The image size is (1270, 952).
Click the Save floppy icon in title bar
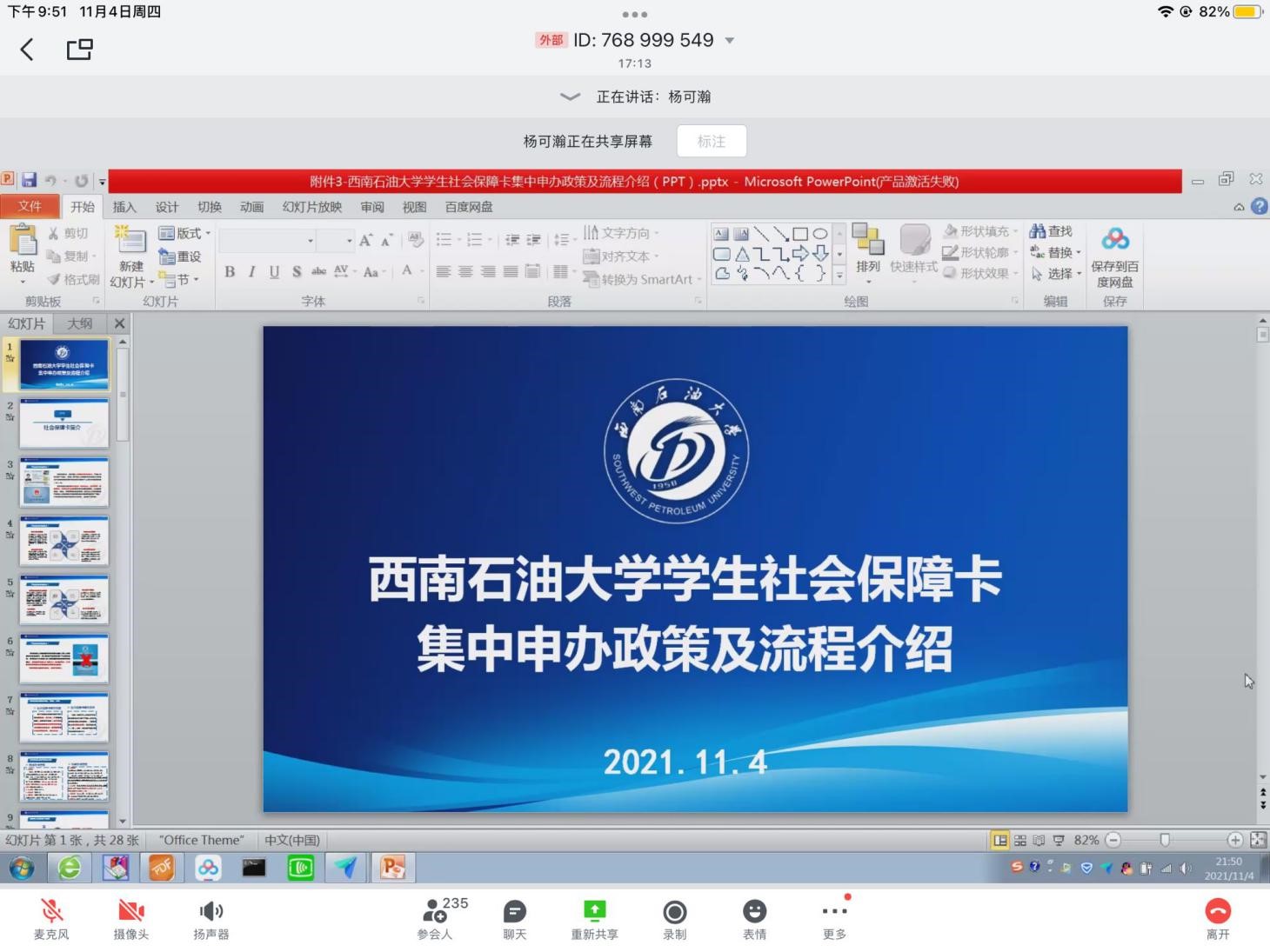pos(29,180)
